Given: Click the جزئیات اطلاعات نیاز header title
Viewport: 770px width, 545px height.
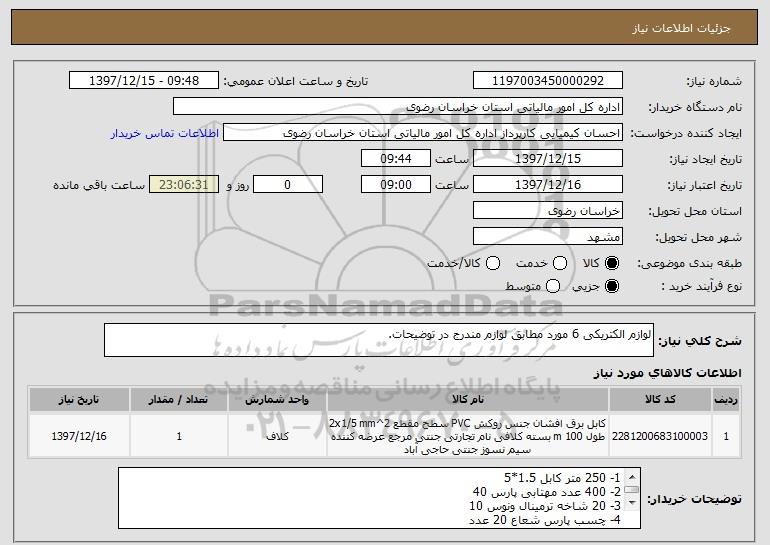Looking at the screenshot, I should [681, 28].
